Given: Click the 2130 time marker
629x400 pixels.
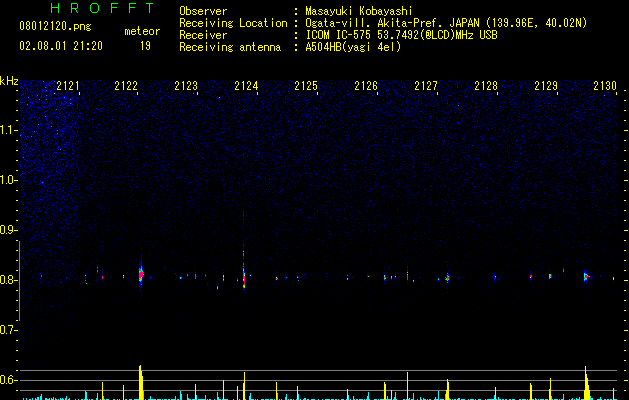Looking at the screenshot, I should point(605,86).
